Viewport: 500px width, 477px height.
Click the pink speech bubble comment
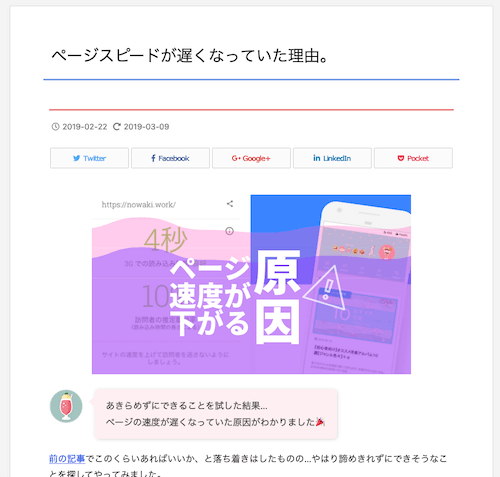point(216,414)
